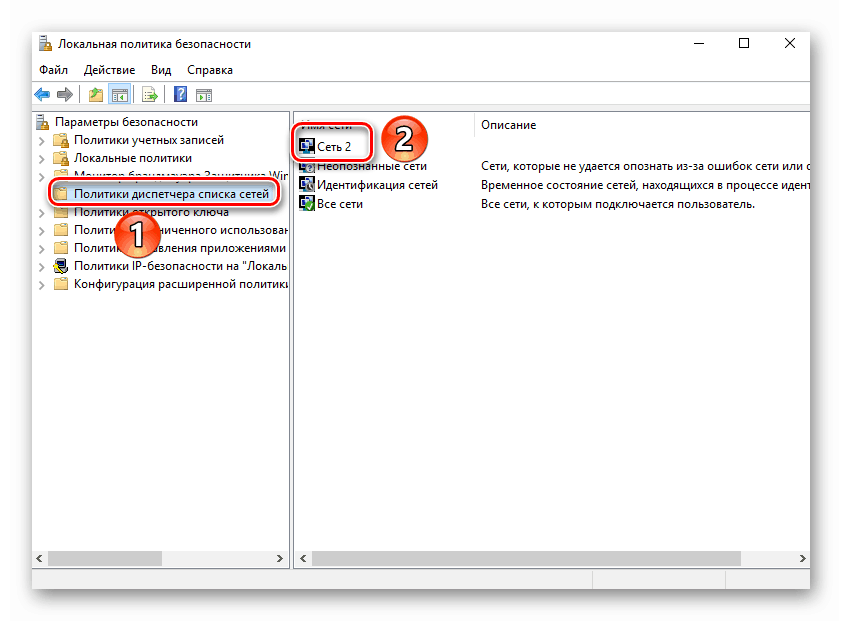Expand the Политики учетных записей node
Image resolution: width=842 pixels, height=621 pixels.
click(41, 141)
